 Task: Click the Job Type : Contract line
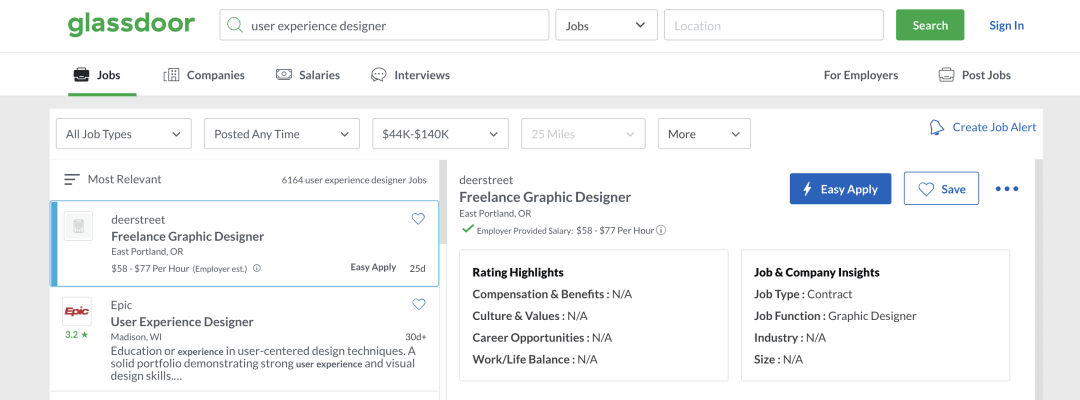click(804, 294)
